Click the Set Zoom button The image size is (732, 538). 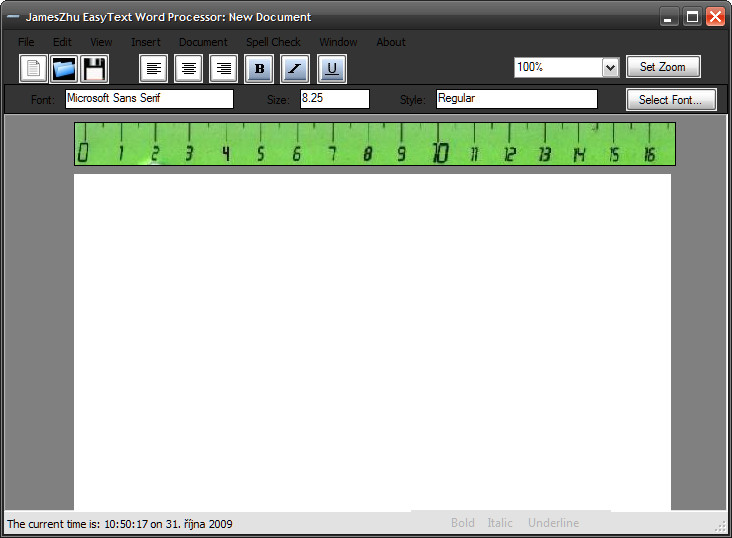tap(663, 67)
